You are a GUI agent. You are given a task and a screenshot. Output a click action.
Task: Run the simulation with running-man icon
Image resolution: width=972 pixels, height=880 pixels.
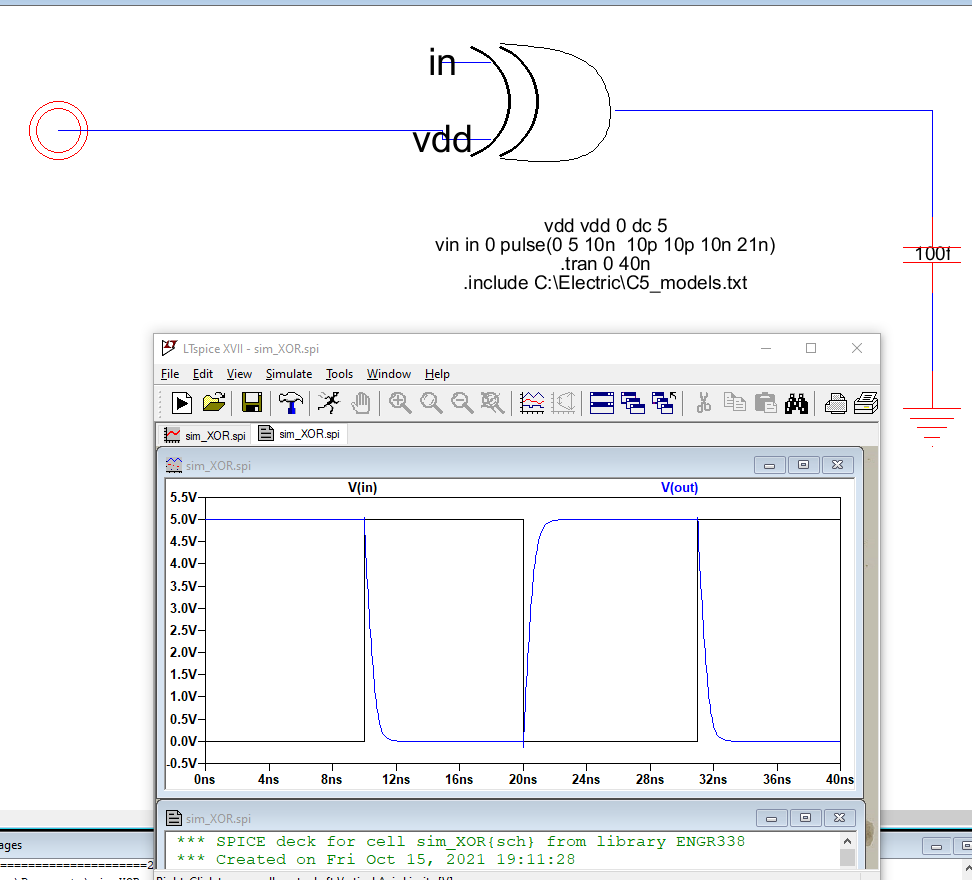[328, 403]
